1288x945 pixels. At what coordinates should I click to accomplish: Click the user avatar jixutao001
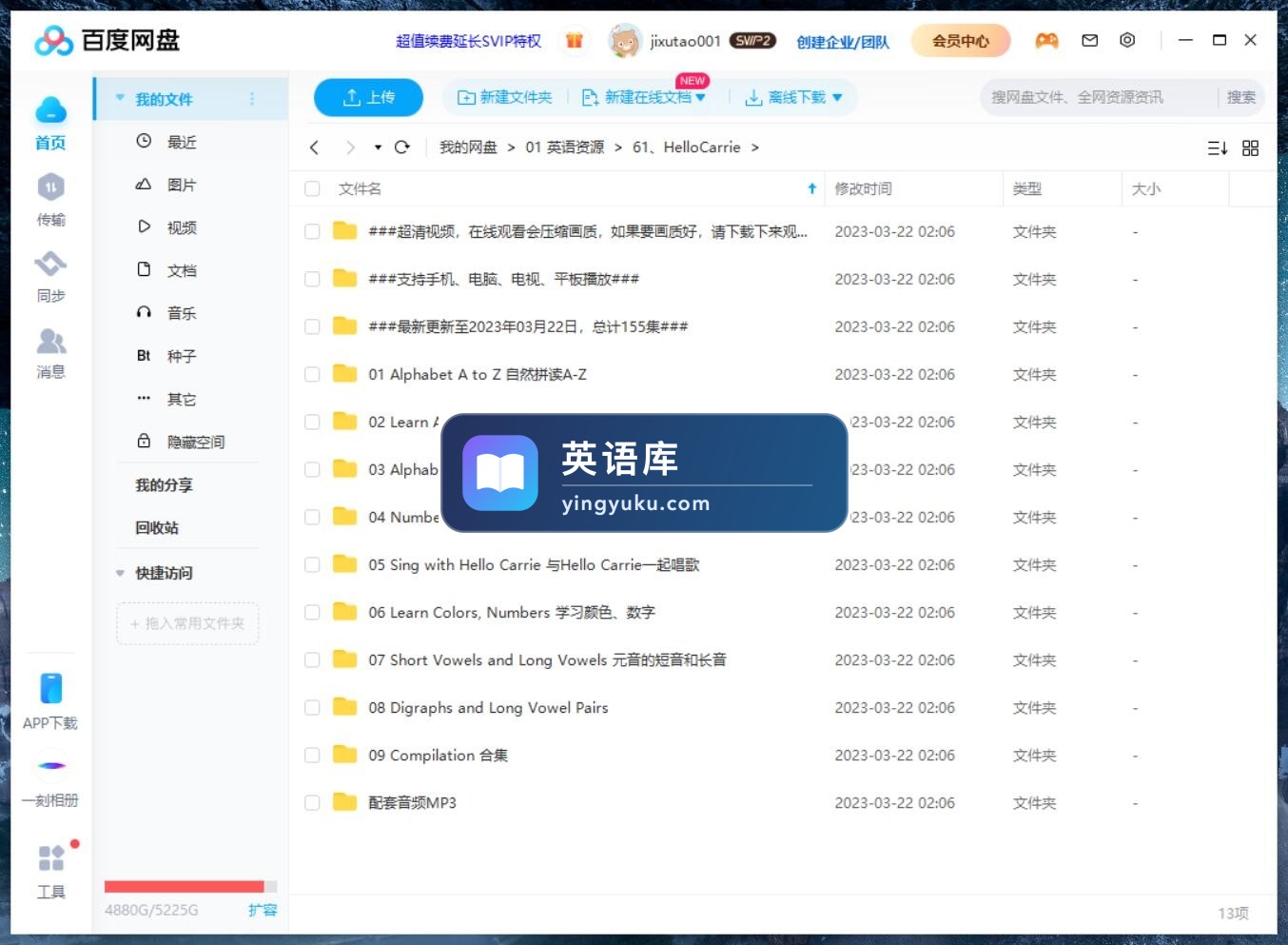[x=624, y=41]
